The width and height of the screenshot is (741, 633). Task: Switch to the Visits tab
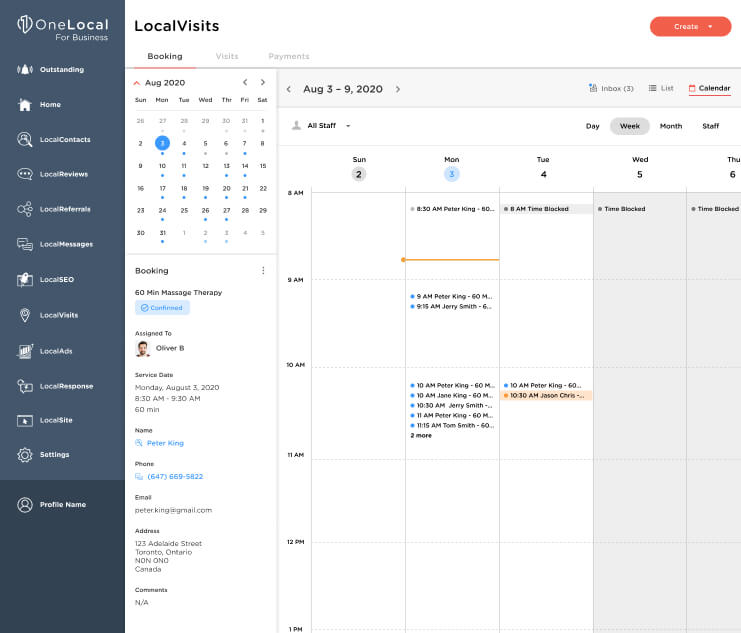tap(227, 56)
